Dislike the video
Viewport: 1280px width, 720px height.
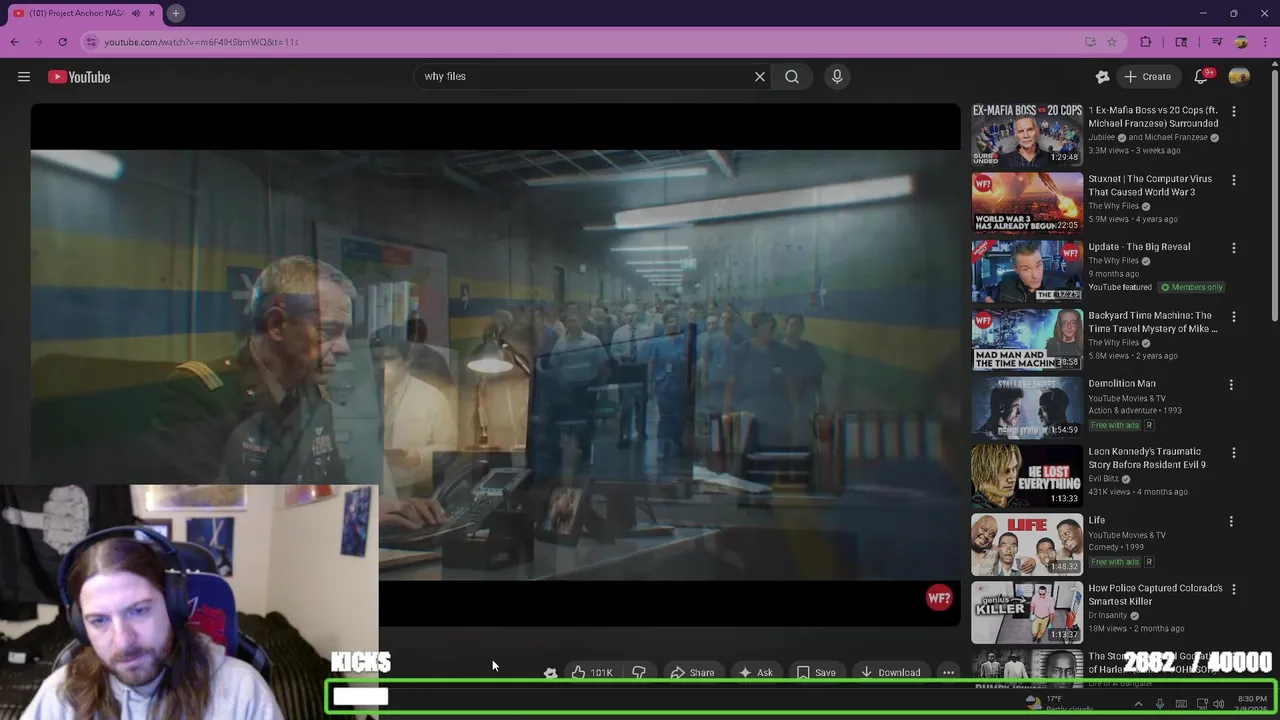pos(639,673)
